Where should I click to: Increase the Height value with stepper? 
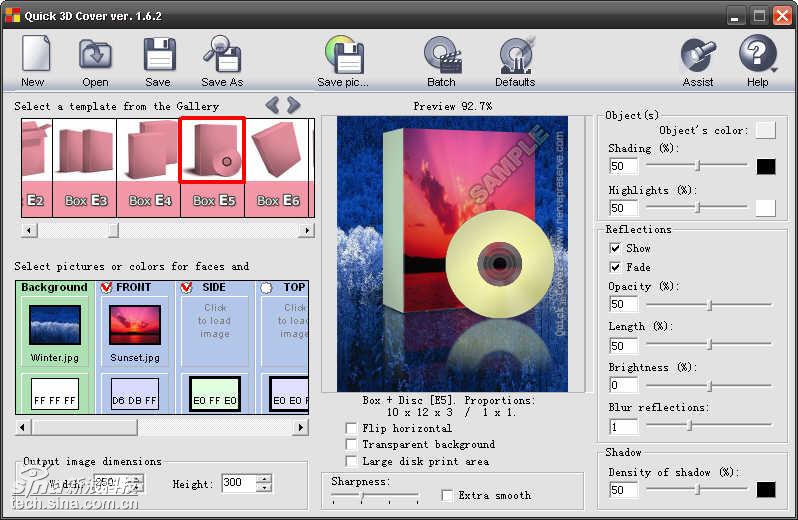point(264,479)
